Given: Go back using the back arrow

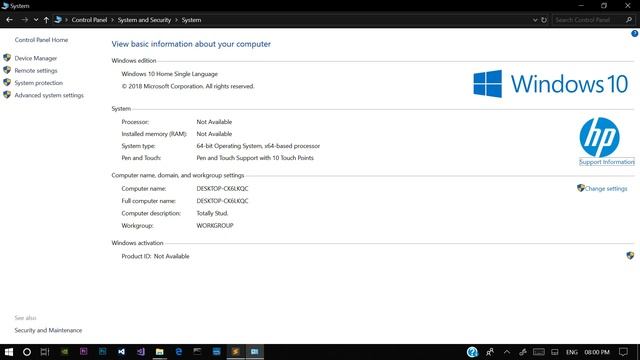Looking at the screenshot, I should click(9, 20).
